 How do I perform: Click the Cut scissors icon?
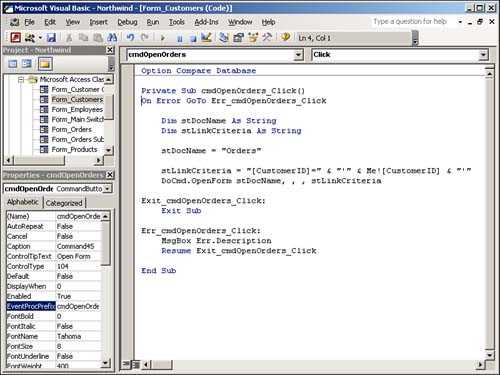[x=69, y=38]
